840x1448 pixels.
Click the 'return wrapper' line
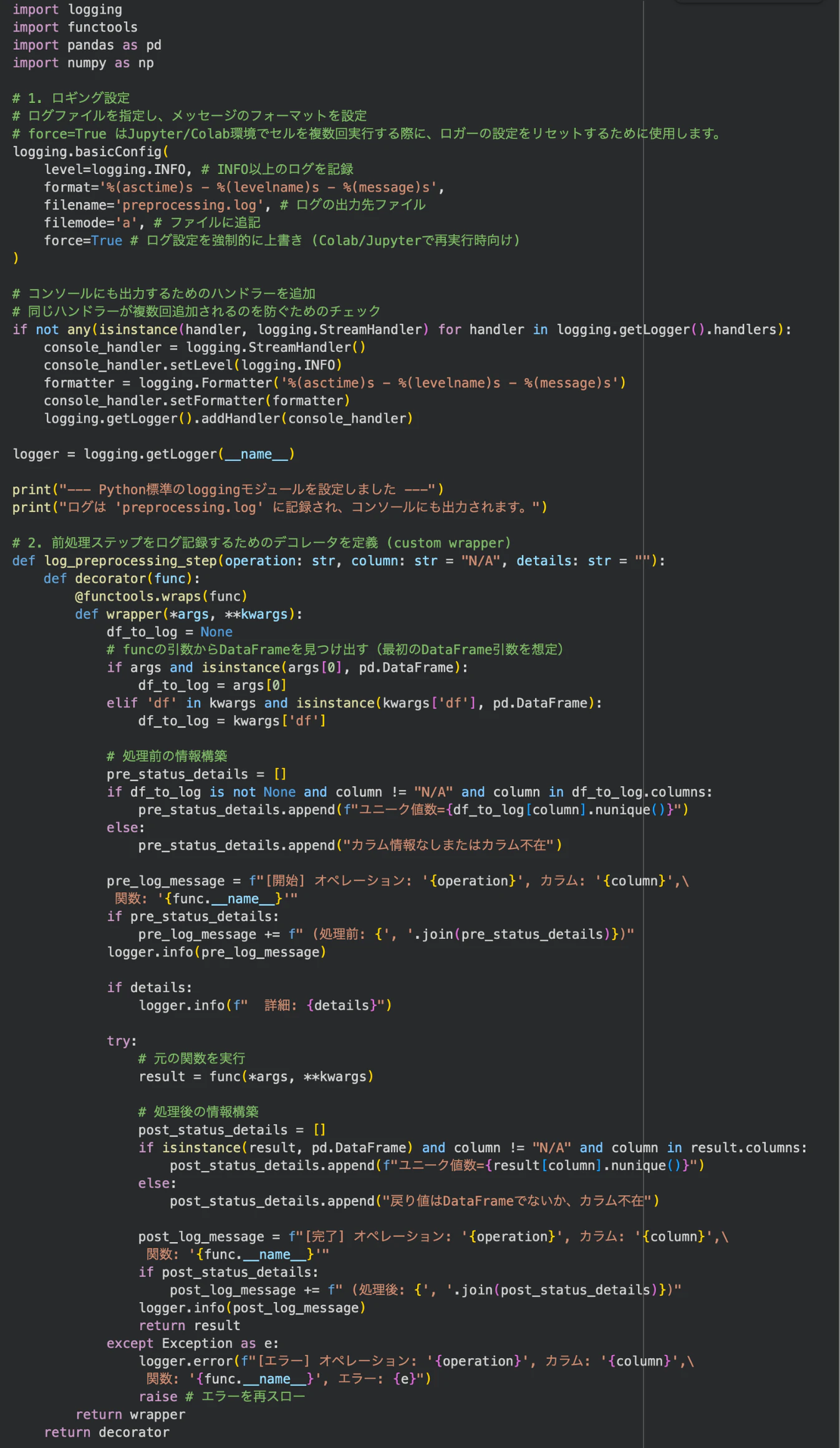(130, 1414)
